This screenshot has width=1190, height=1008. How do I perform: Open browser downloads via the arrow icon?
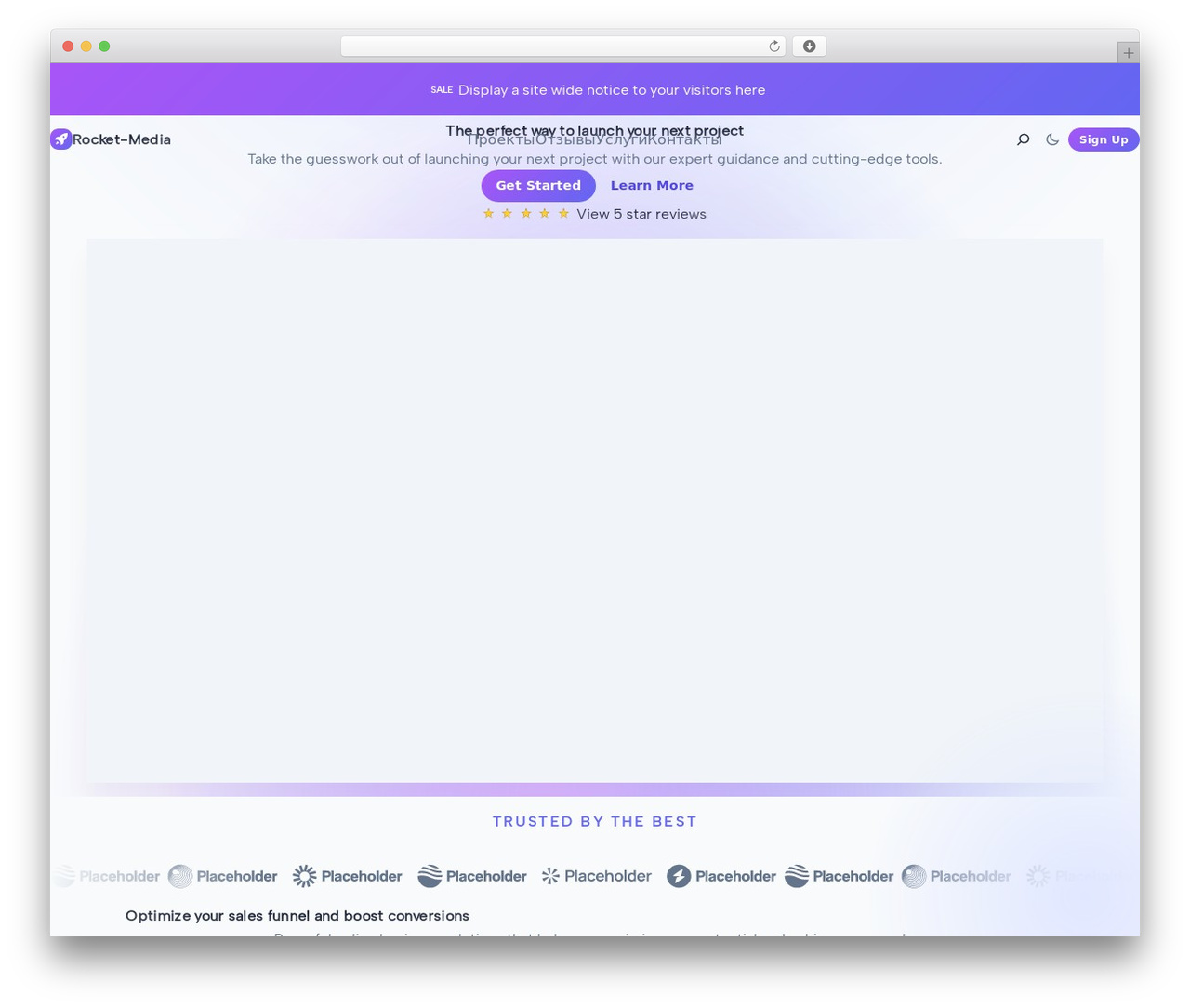click(x=809, y=46)
